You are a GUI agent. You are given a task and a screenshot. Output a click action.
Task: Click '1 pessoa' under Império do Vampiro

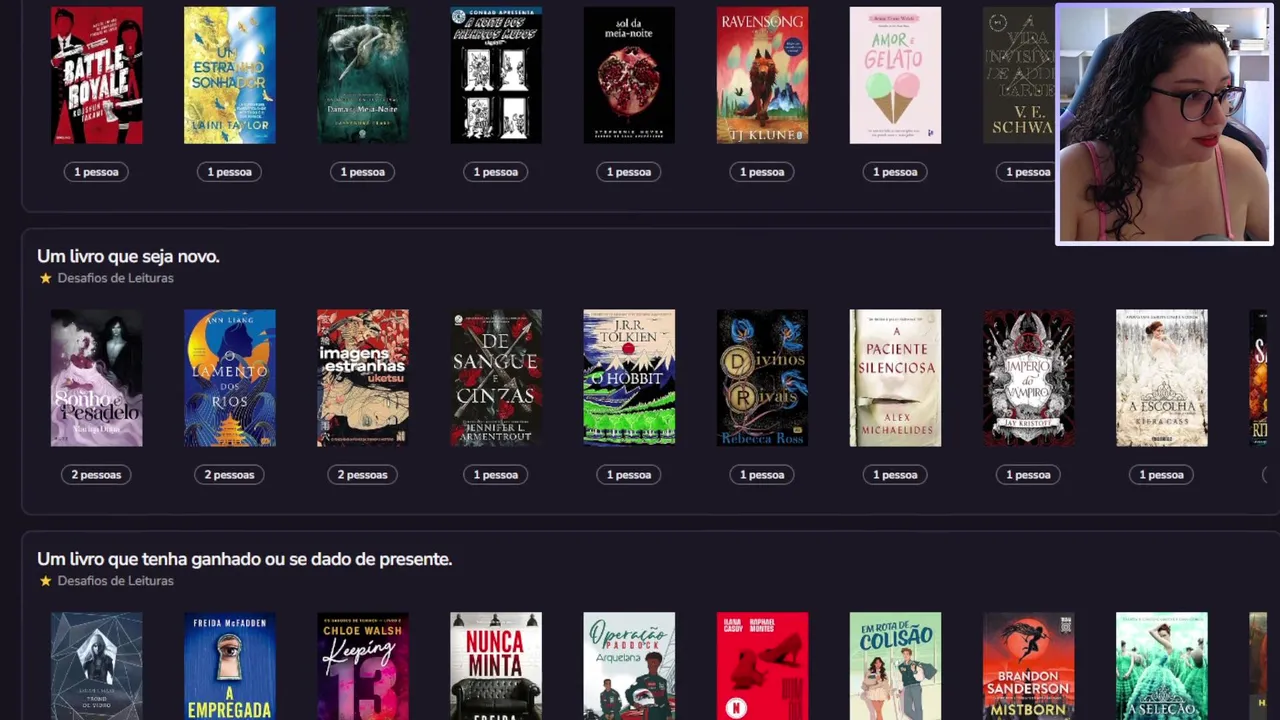click(x=1028, y=475)
